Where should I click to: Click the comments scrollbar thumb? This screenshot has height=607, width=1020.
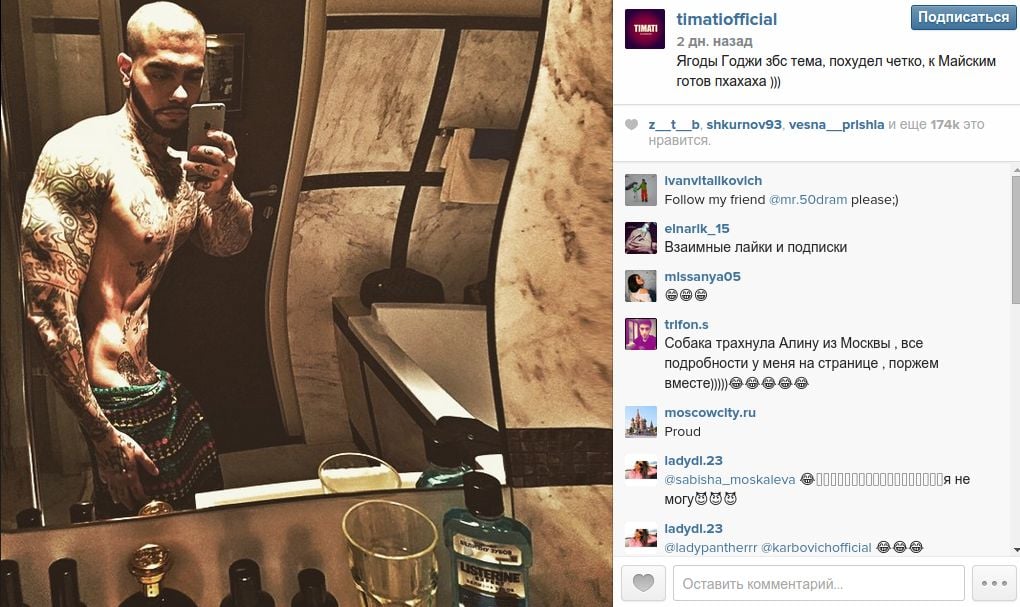pos(1015,239)
